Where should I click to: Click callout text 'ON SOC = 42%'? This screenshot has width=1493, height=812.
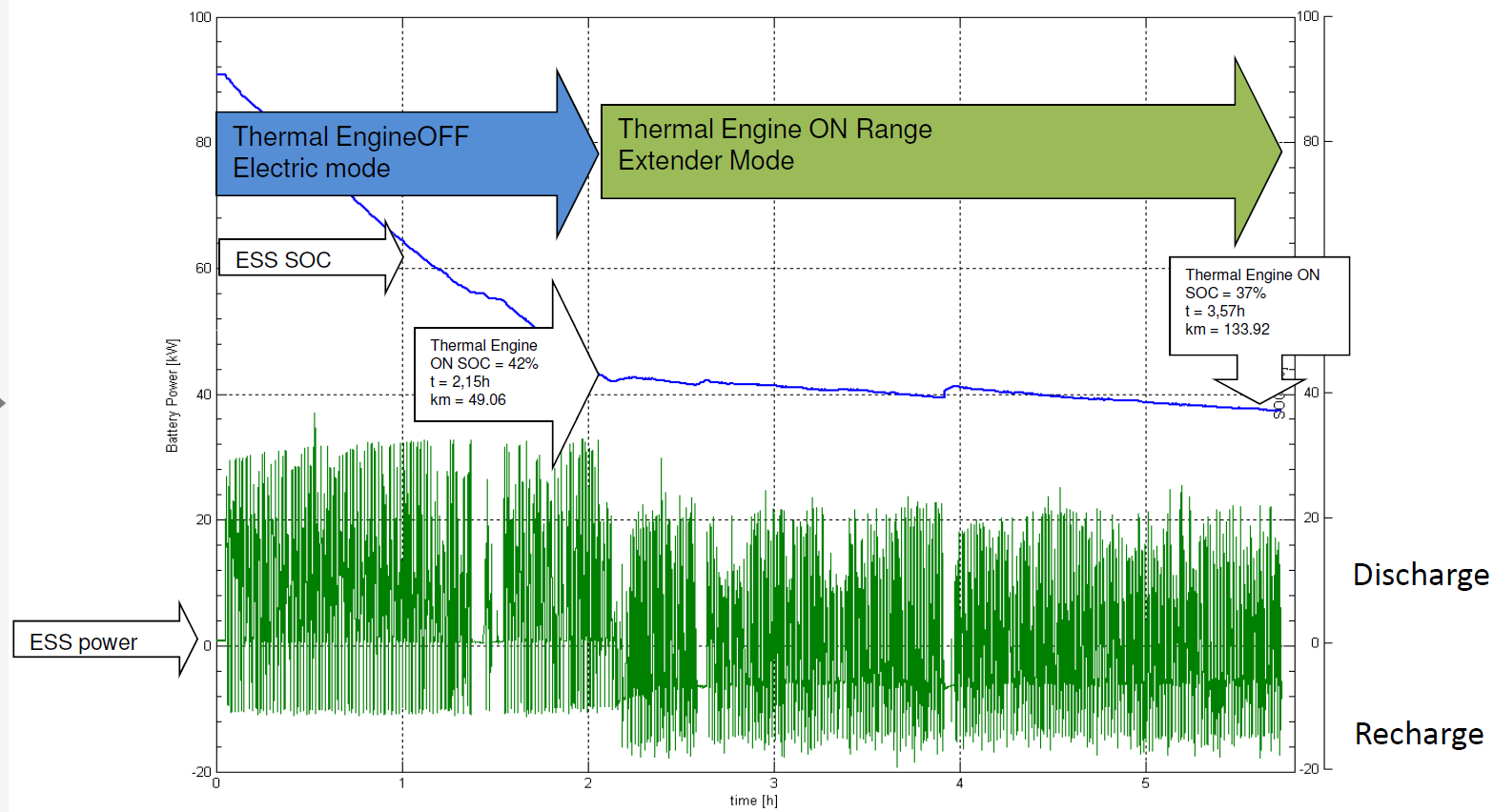pyautogui.click(x=484, y=364)
